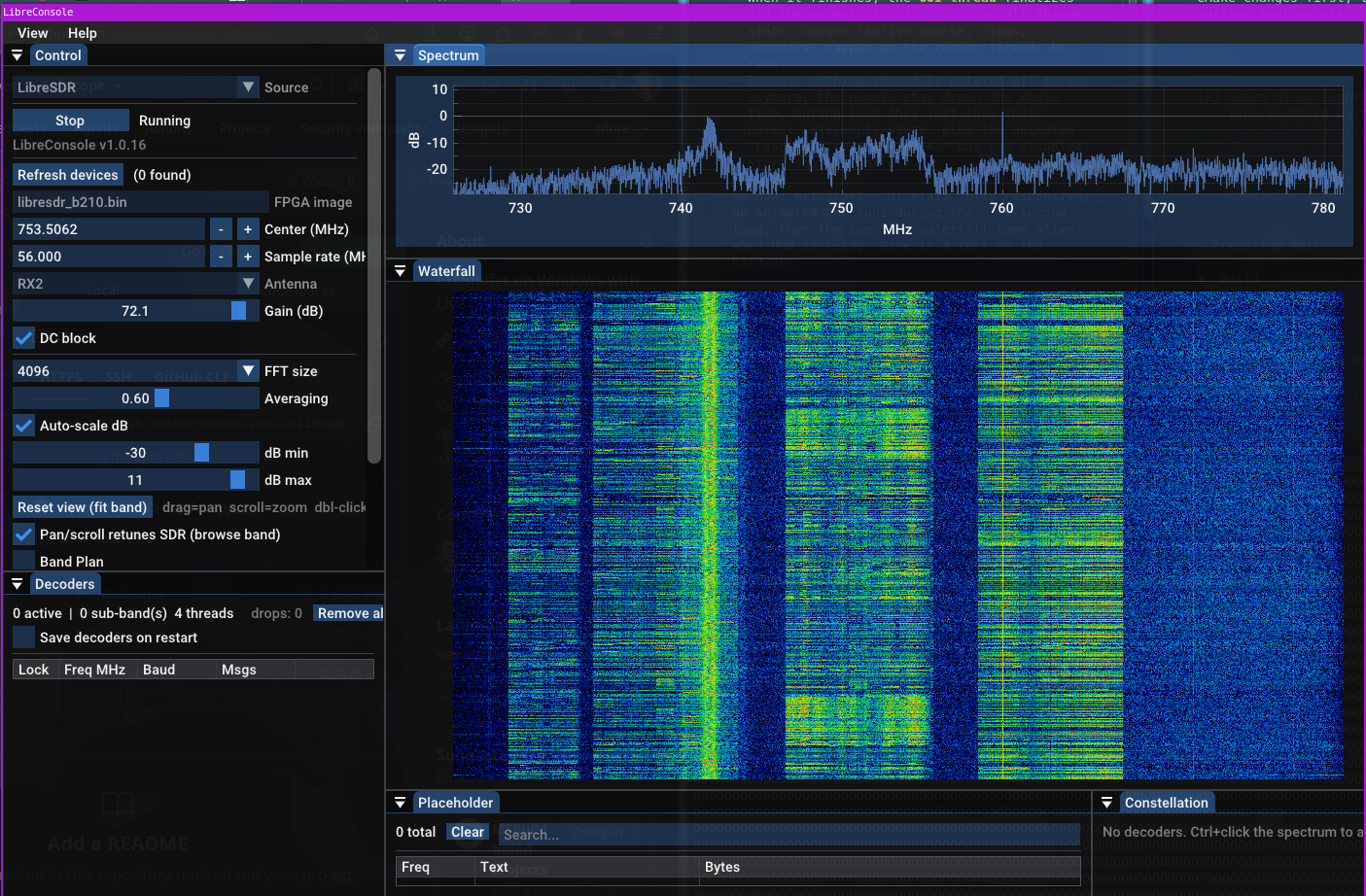The height and width of the screenshot is (896, 1366).
Task: Decrease Center MHz with minus button
Action: [x=222, y=229]
